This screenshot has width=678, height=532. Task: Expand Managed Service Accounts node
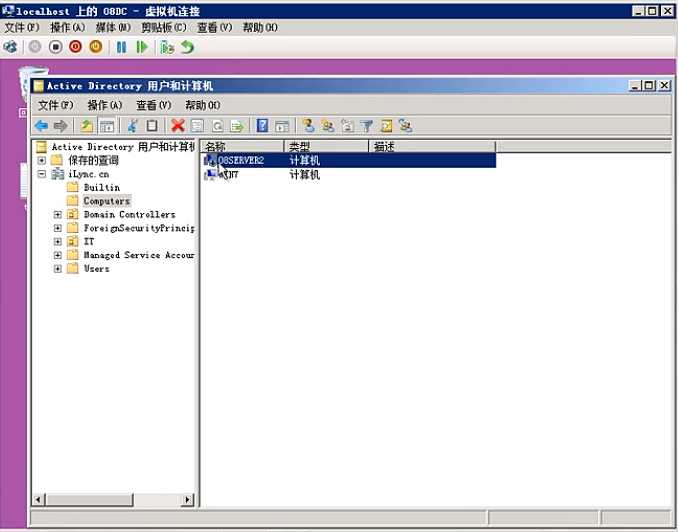(x=58, y=255)
